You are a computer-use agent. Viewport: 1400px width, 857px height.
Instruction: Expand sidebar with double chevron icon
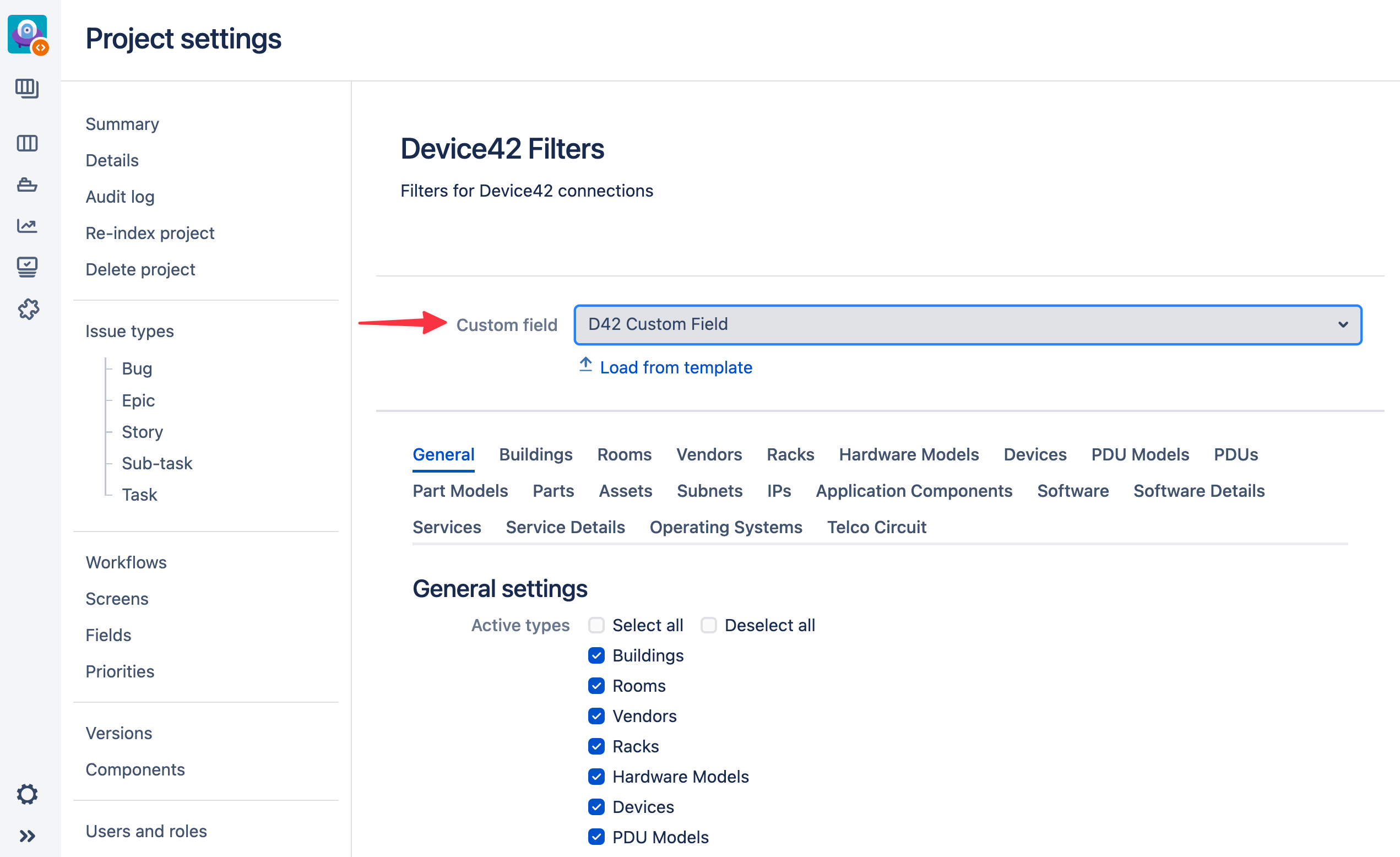click(28, 836)
